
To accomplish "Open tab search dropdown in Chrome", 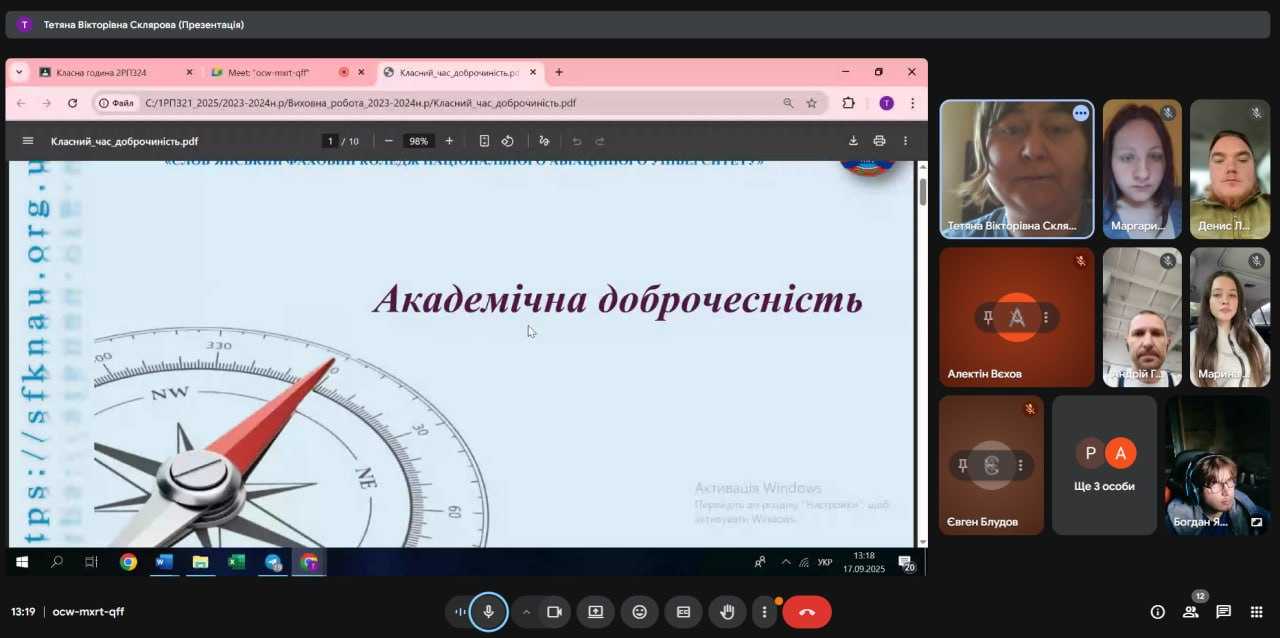I will pos(19,72).
